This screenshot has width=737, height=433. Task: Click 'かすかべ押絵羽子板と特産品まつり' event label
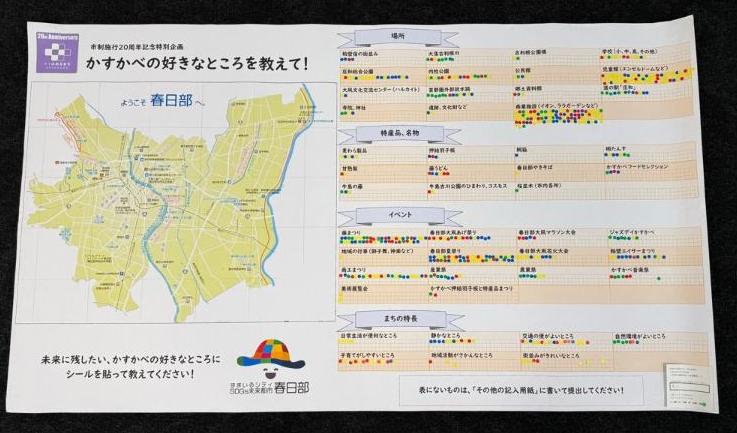point(471,288)
